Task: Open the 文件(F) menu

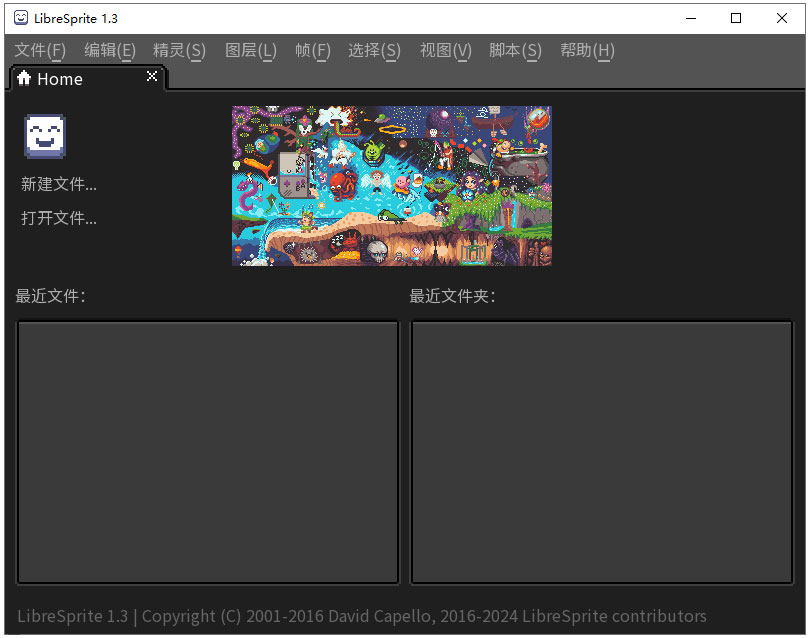Action: pos(40,51)
